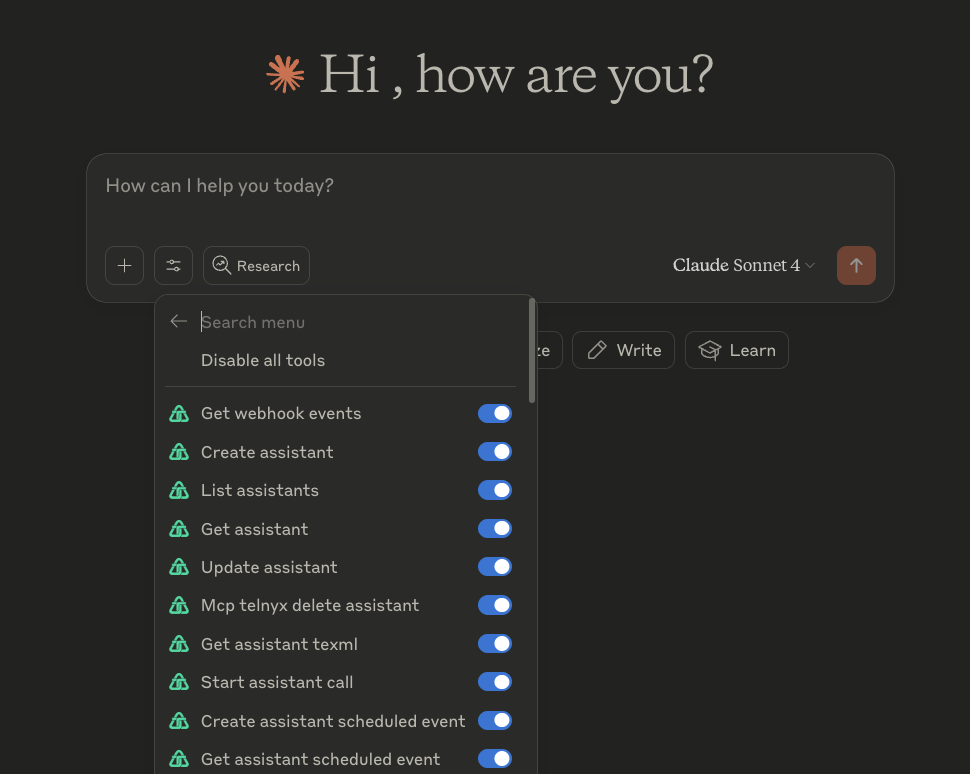Disable the List assistants switch

click(x=495, y=490)
